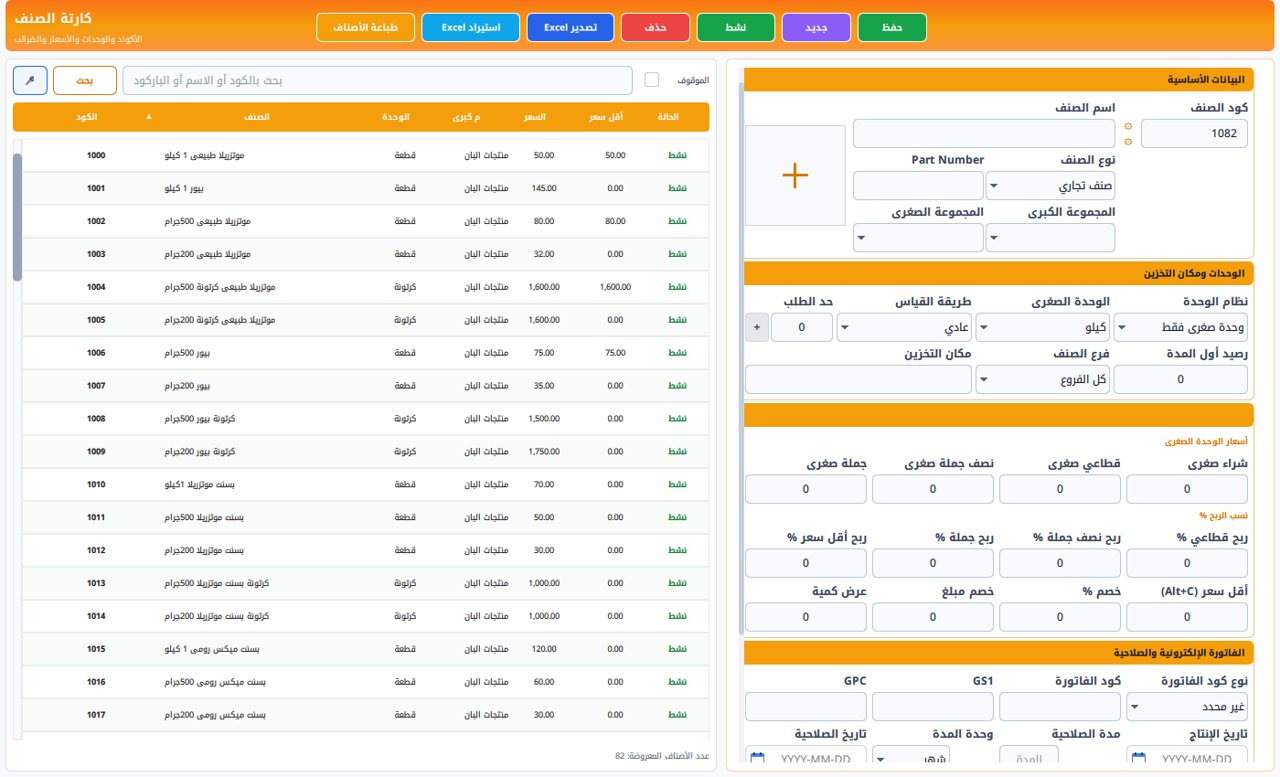Select the row بيور 1 كيلو
Screen dimensions: 1280x777
click(365, 188)
